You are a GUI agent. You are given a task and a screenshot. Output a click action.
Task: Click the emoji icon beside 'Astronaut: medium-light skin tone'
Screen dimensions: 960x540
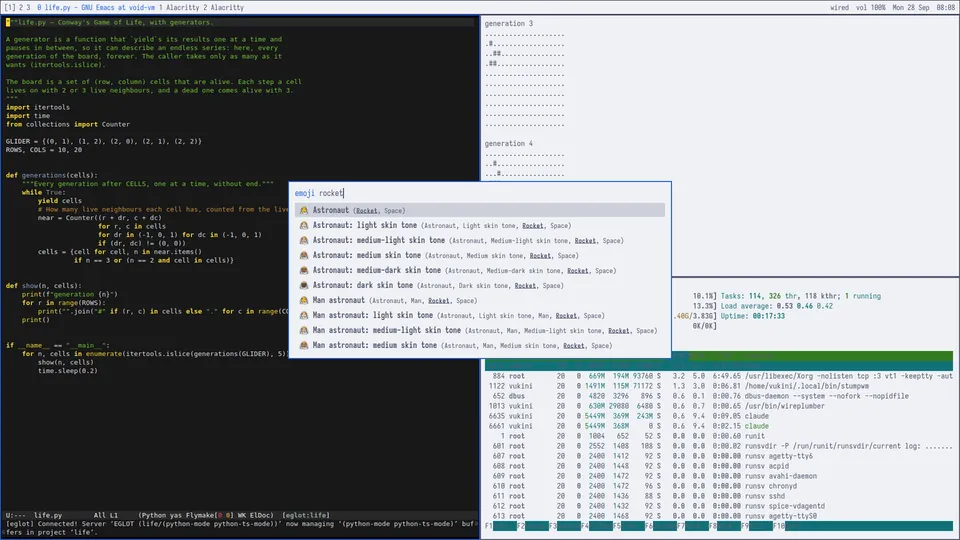[x=304, y=241]
